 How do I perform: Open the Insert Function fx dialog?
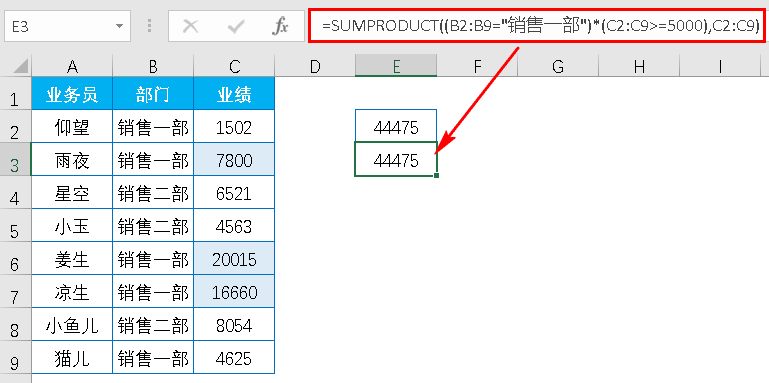point(280,26)
